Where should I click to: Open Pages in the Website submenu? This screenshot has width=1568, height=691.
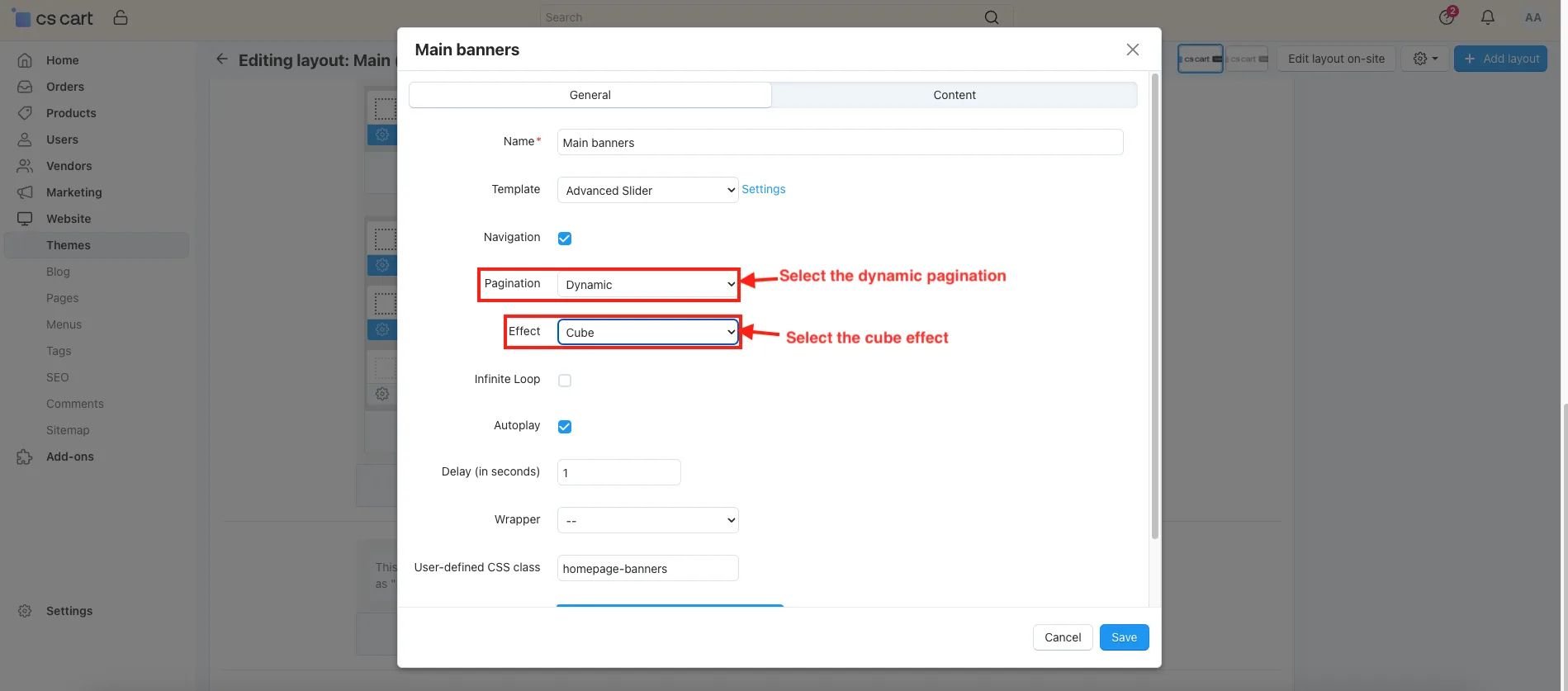(63, 298)
